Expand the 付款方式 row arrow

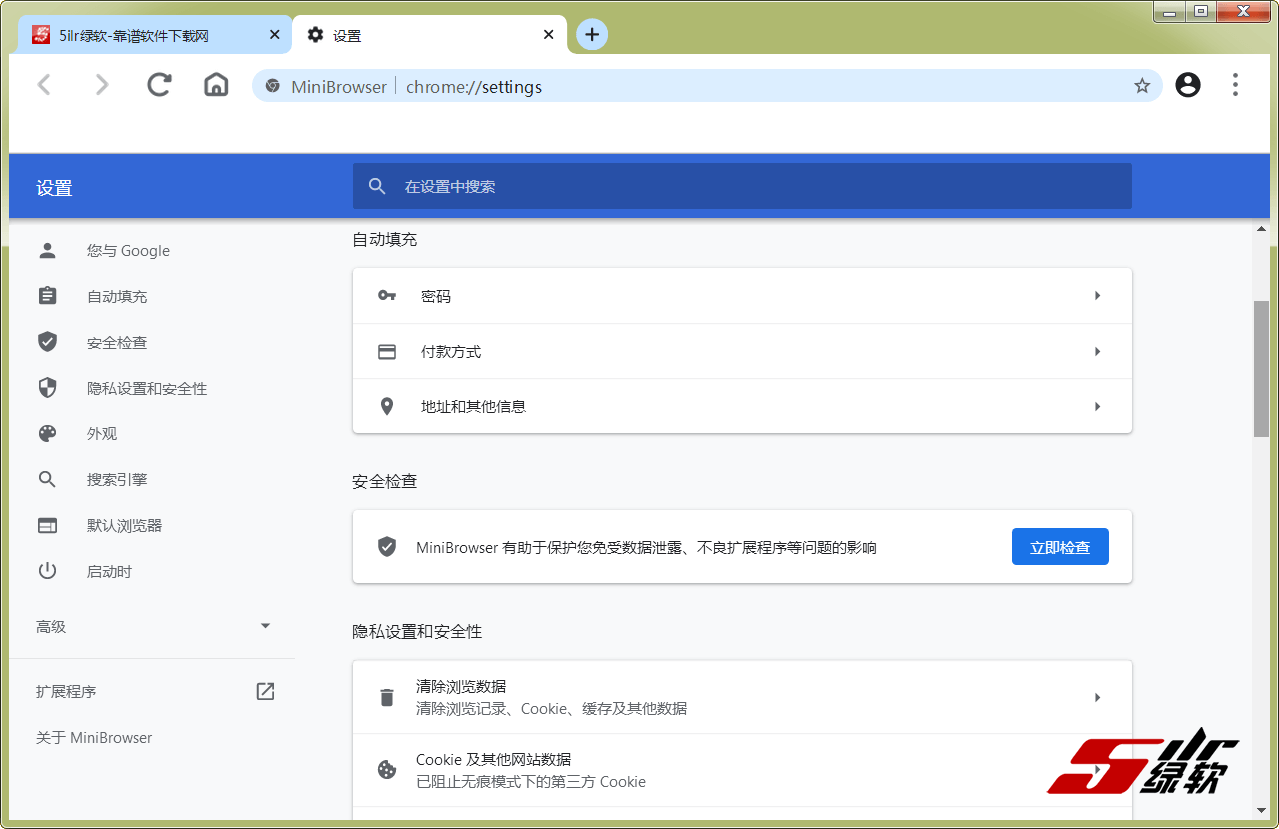(x=1097, y=352)
